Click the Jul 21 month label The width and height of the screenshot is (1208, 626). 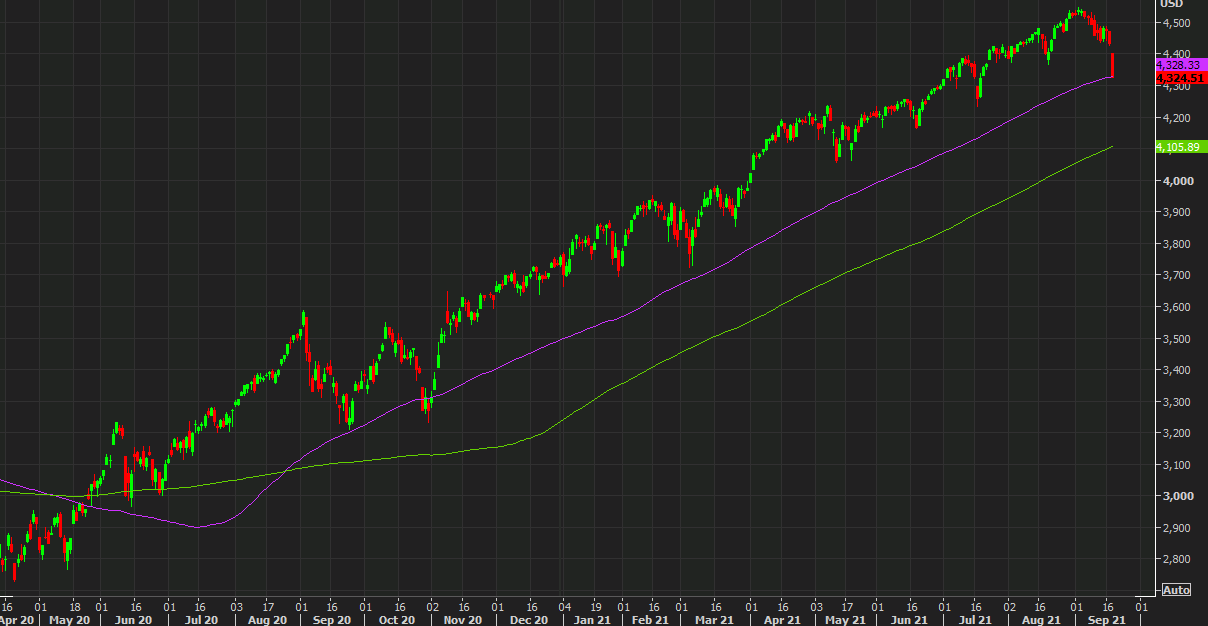(973, 620)
